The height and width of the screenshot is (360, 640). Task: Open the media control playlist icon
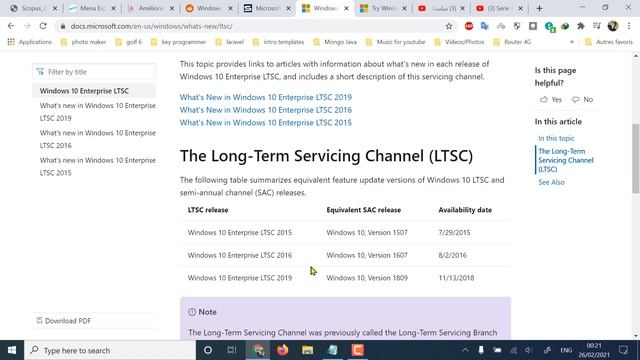[597, 26]
